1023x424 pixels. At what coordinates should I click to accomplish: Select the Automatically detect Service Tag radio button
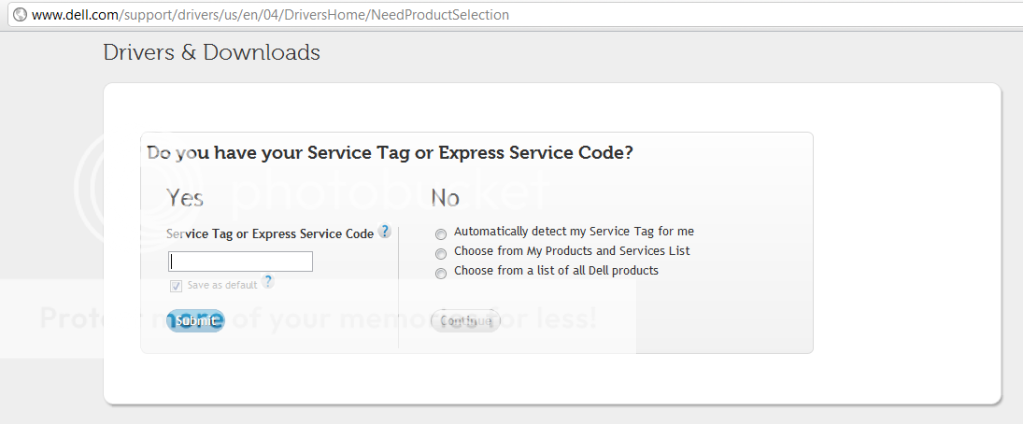pos(441,232)
